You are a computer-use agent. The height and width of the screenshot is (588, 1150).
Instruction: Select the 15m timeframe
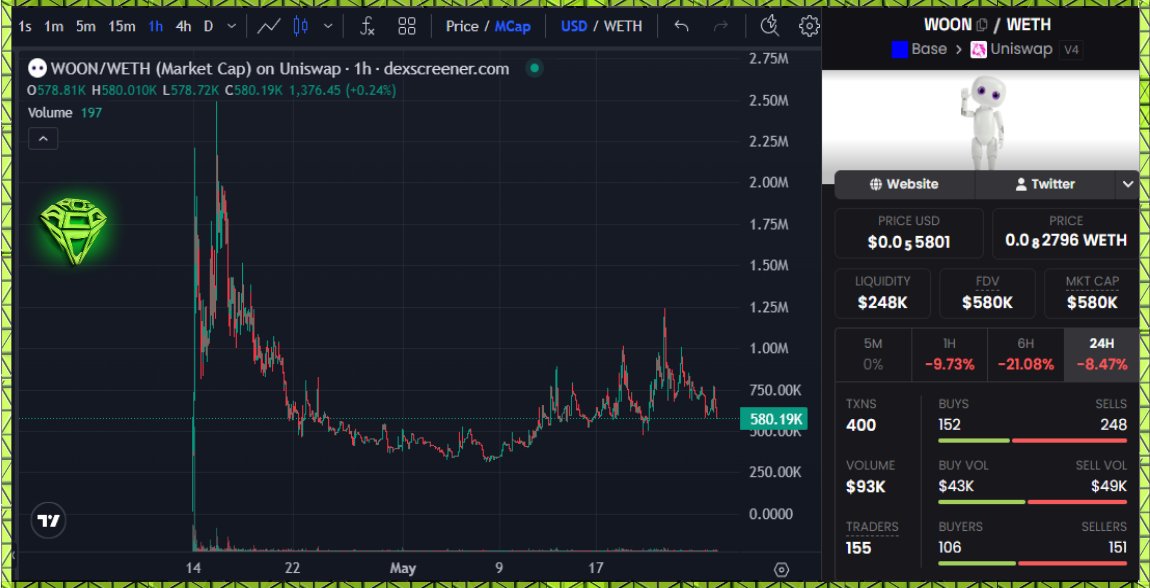click(122, 26)
